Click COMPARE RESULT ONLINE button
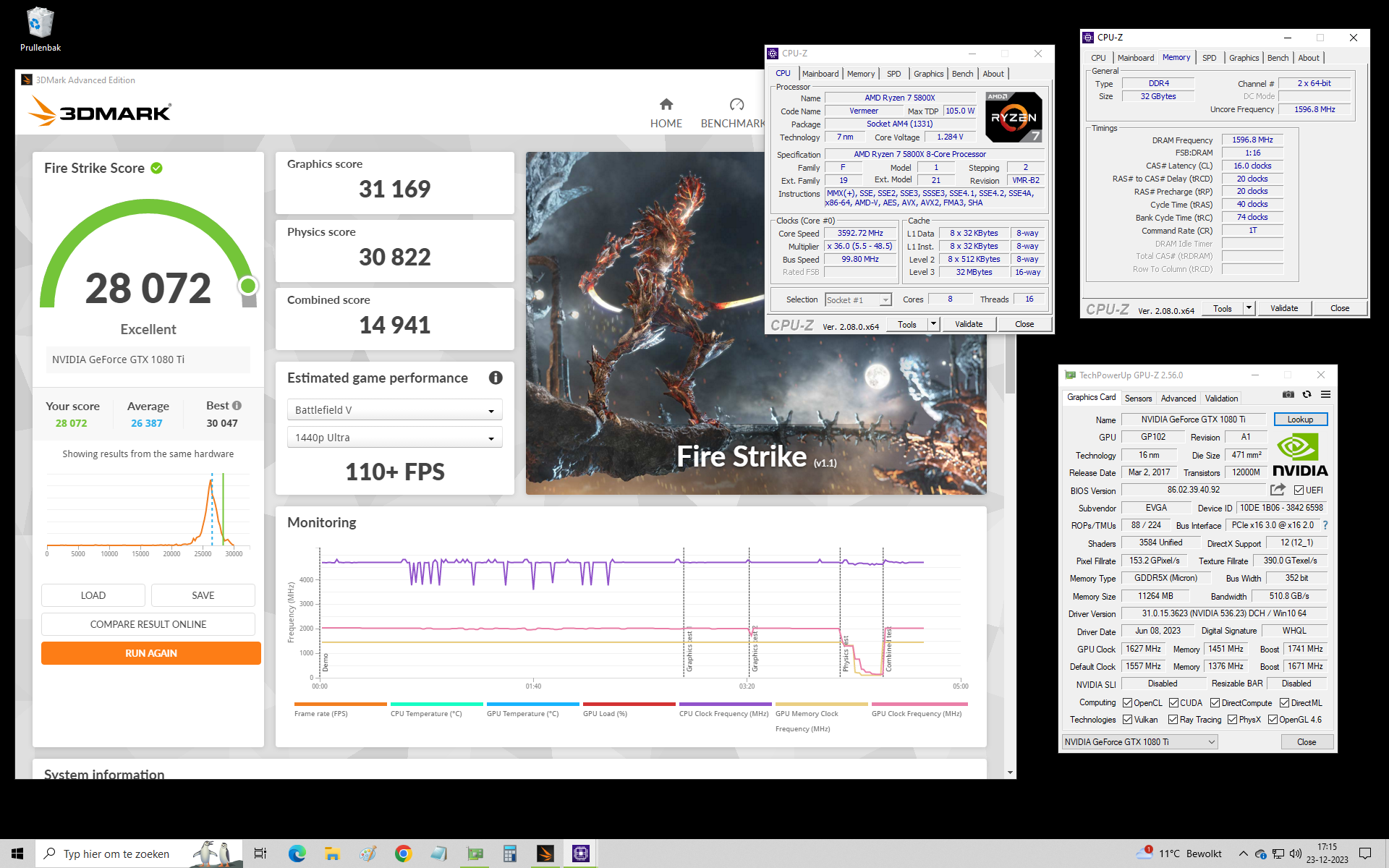Image resolution: width=1389 pixels, height=868 pixels. (148, 624)
